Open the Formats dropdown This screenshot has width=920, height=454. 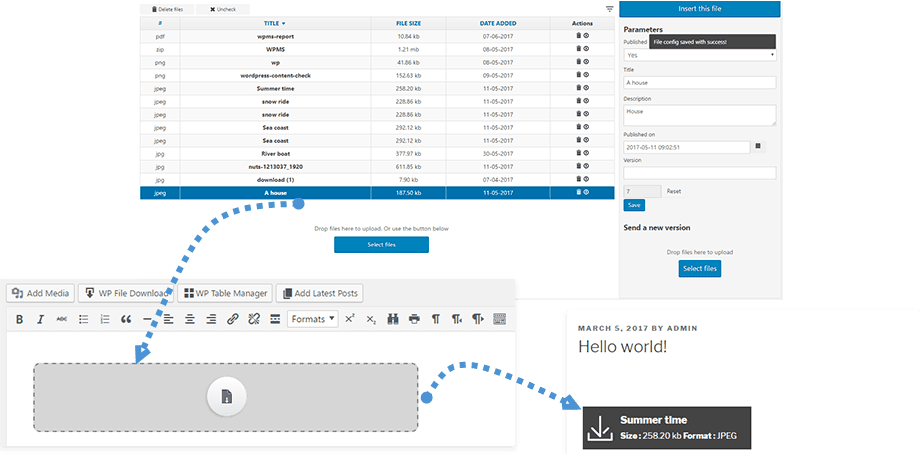click(312, 319)
